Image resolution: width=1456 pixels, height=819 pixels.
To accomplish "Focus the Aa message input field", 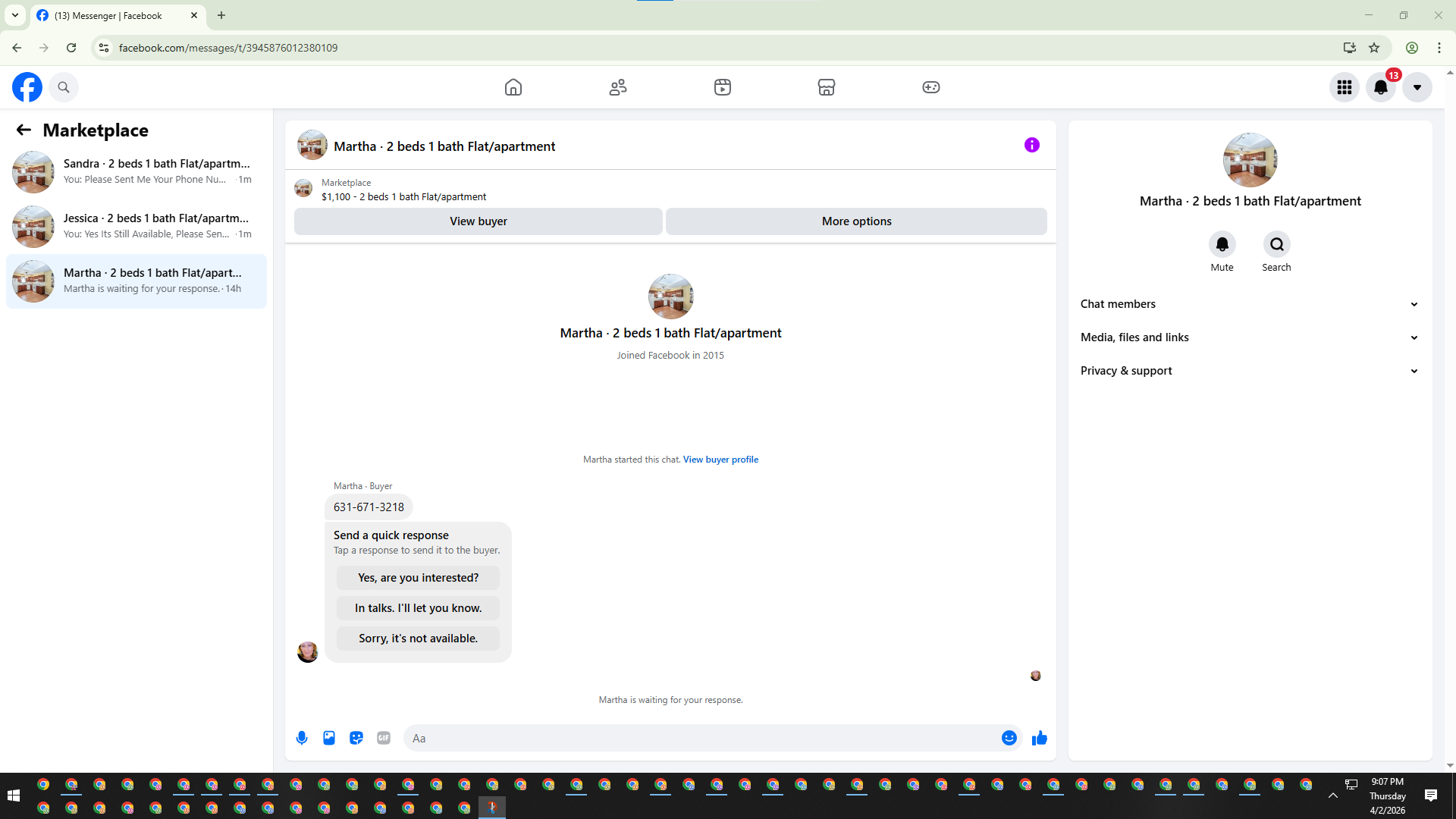I will [x=701, y=738].
